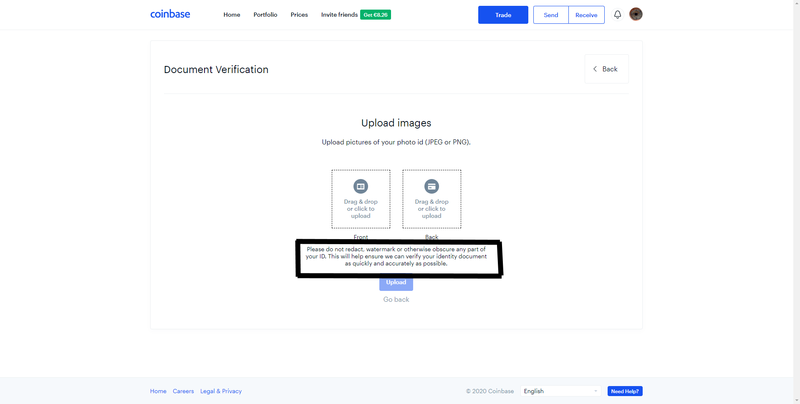Viewport: 800px width, 404px height.
Task: Click the Go back link
Action: point(396,299)
